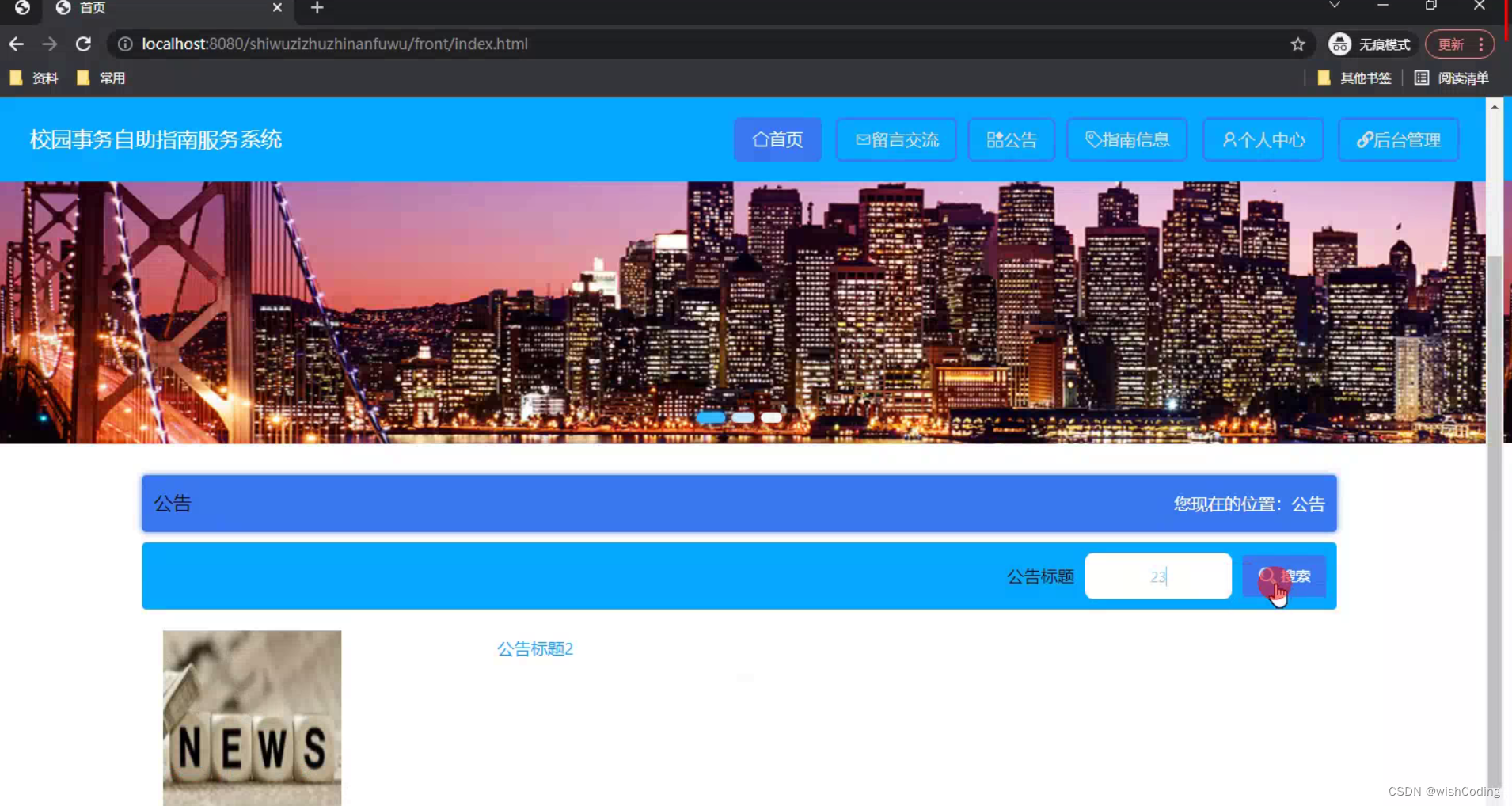Bookmark this page with the star icon

pyautogui.click(x=1297, y=44)
